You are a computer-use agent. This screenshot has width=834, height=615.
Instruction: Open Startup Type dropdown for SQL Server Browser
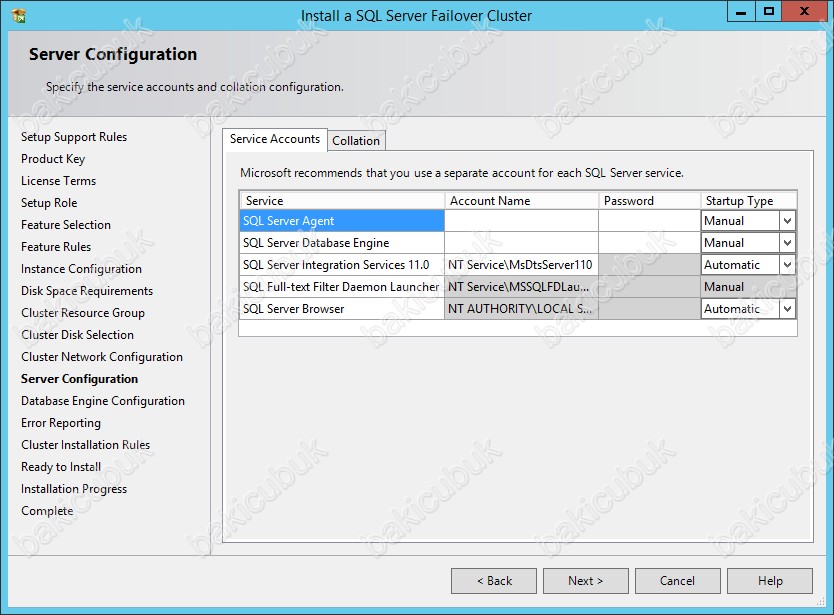tap(787, 309)
